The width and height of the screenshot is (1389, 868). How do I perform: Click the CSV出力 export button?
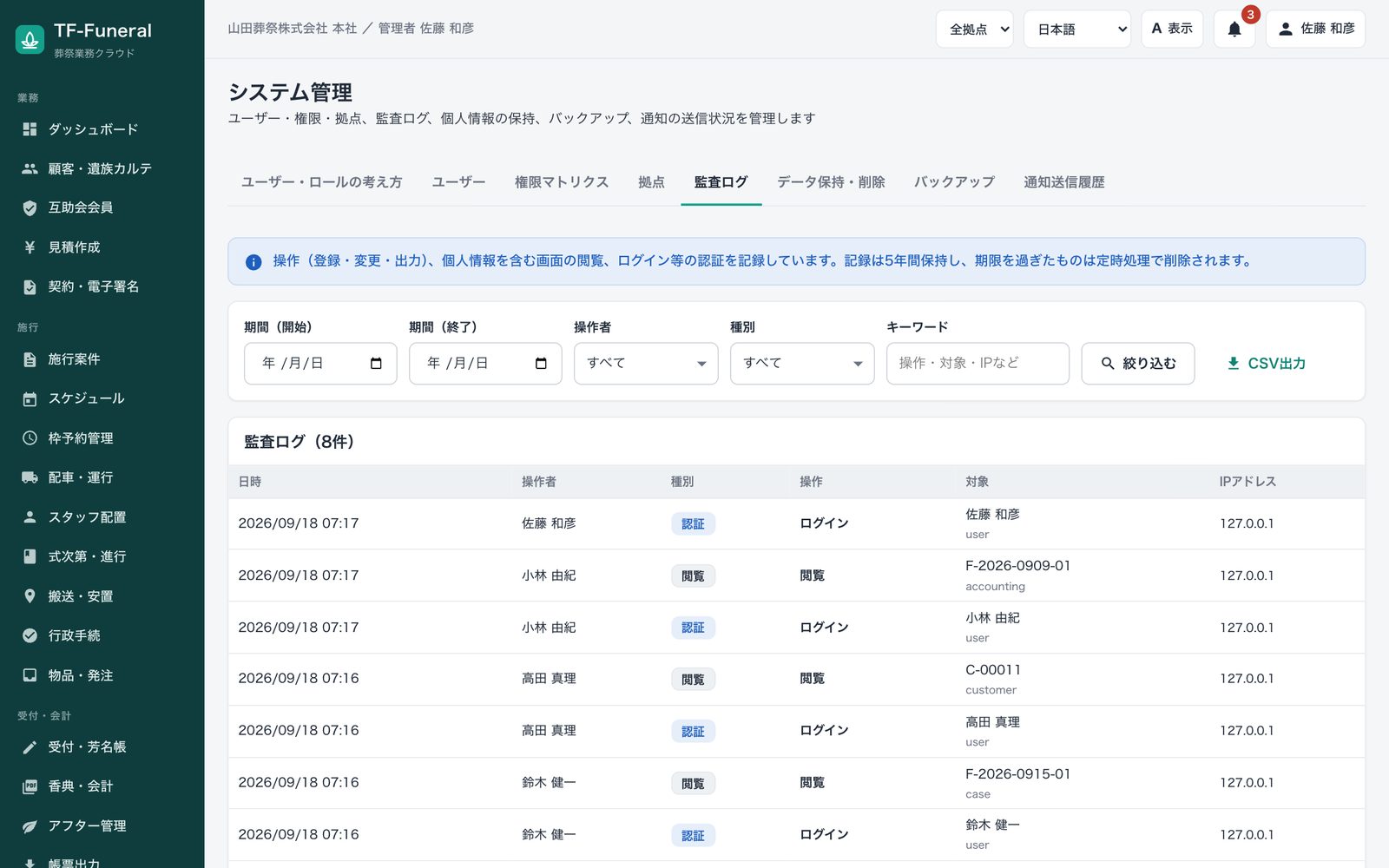[x=1266, y=364]
